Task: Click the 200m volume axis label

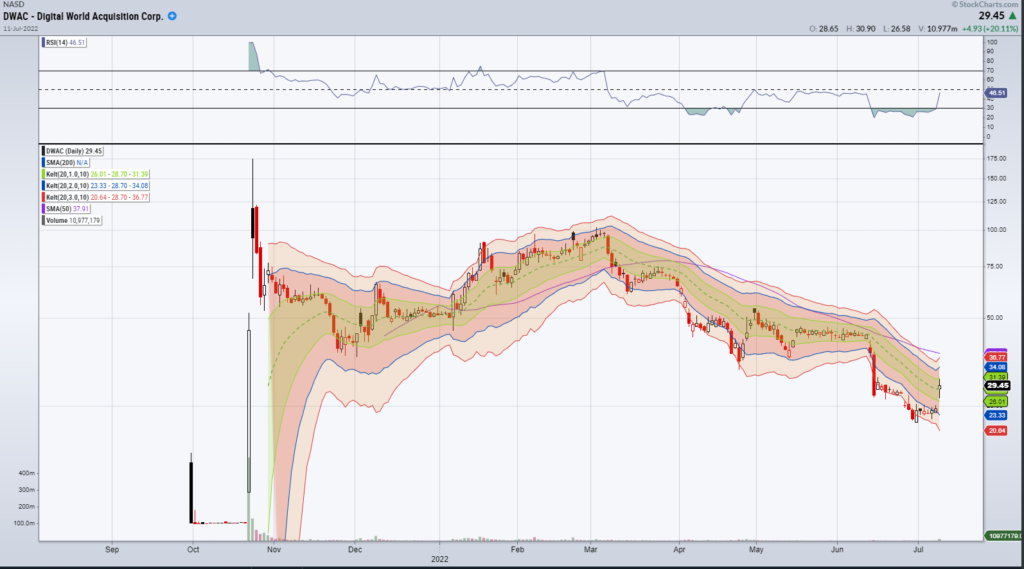Action: coord(27,507)
